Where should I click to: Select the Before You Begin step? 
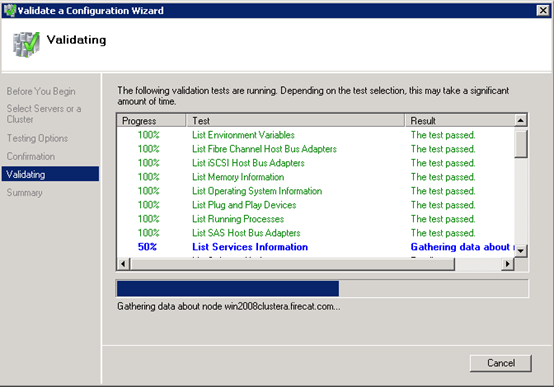tap(41, 91)
